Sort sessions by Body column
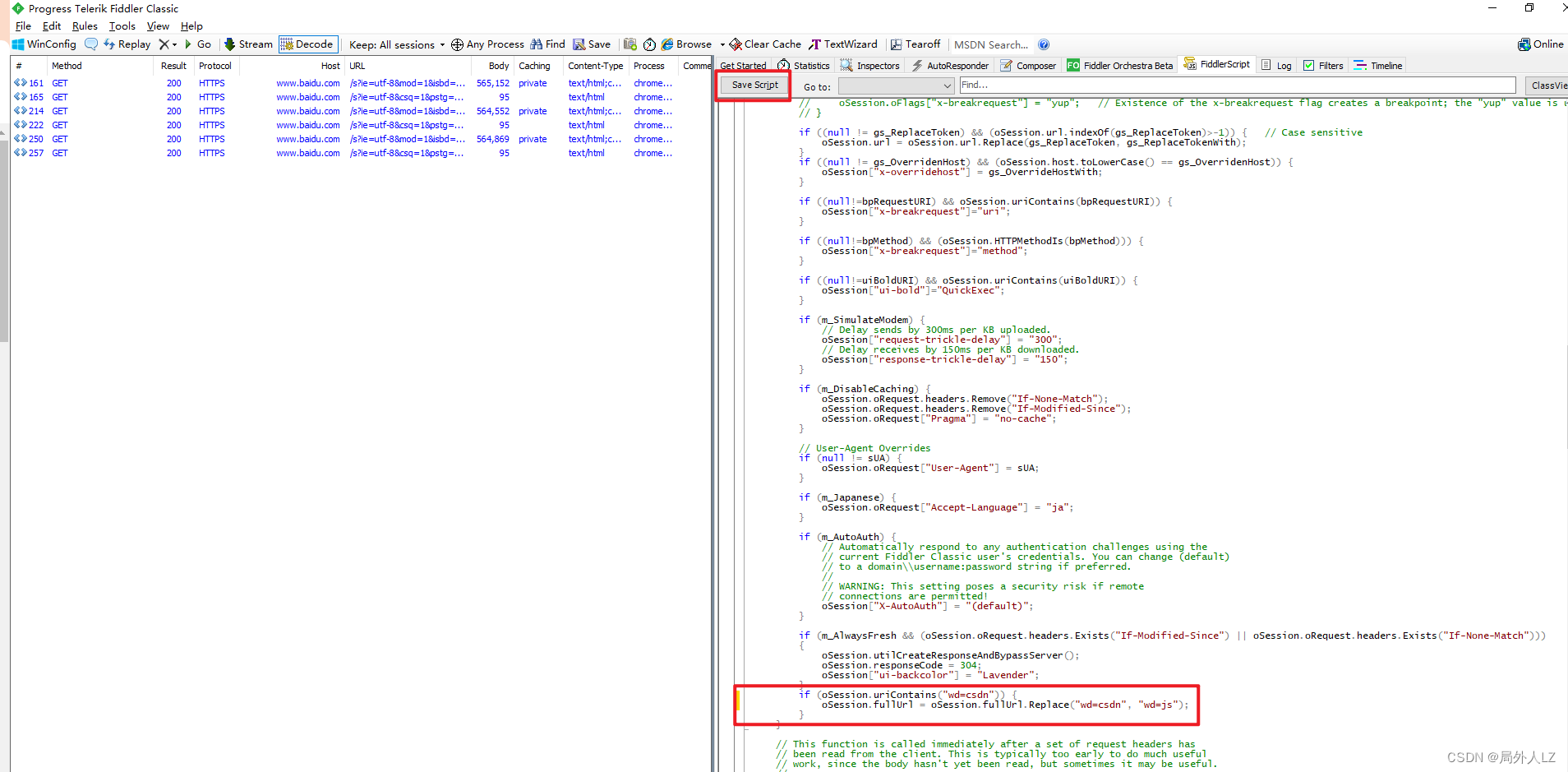Image resolution: width=1568 pixels, height=772 pixels. coord(491,66)
